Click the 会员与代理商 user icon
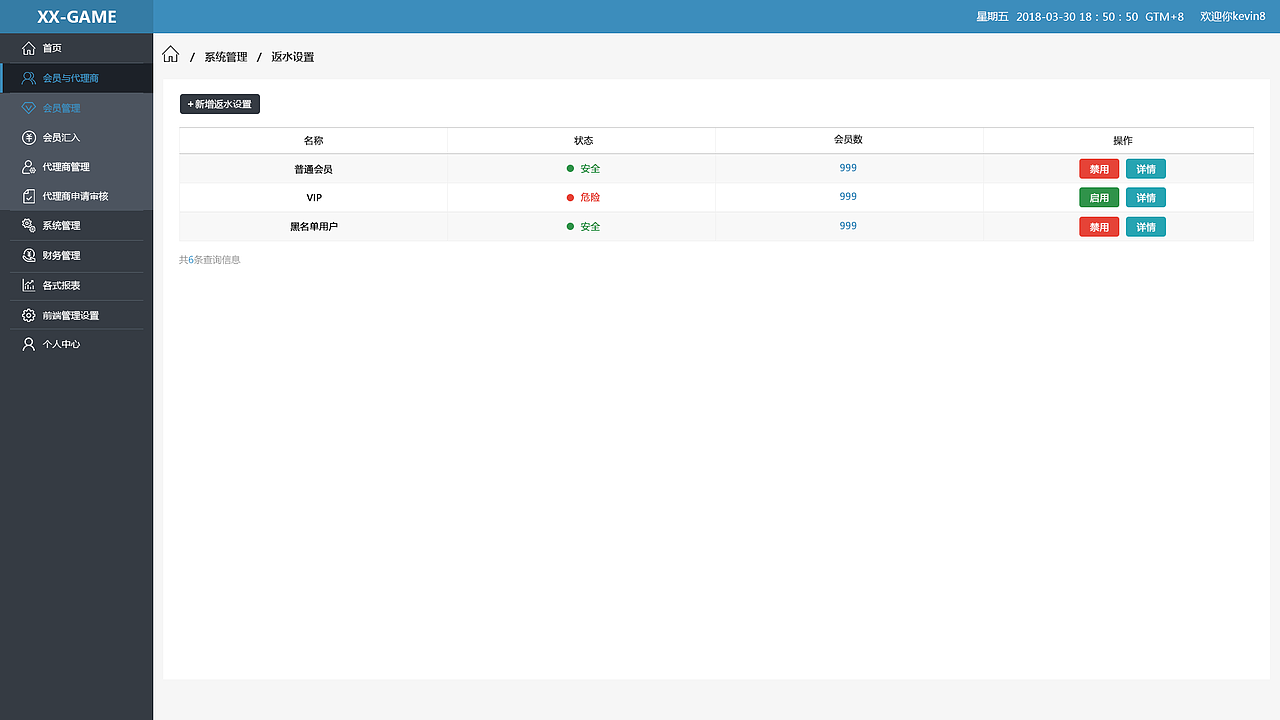The image size is (1280, 720). coord(29,78)
